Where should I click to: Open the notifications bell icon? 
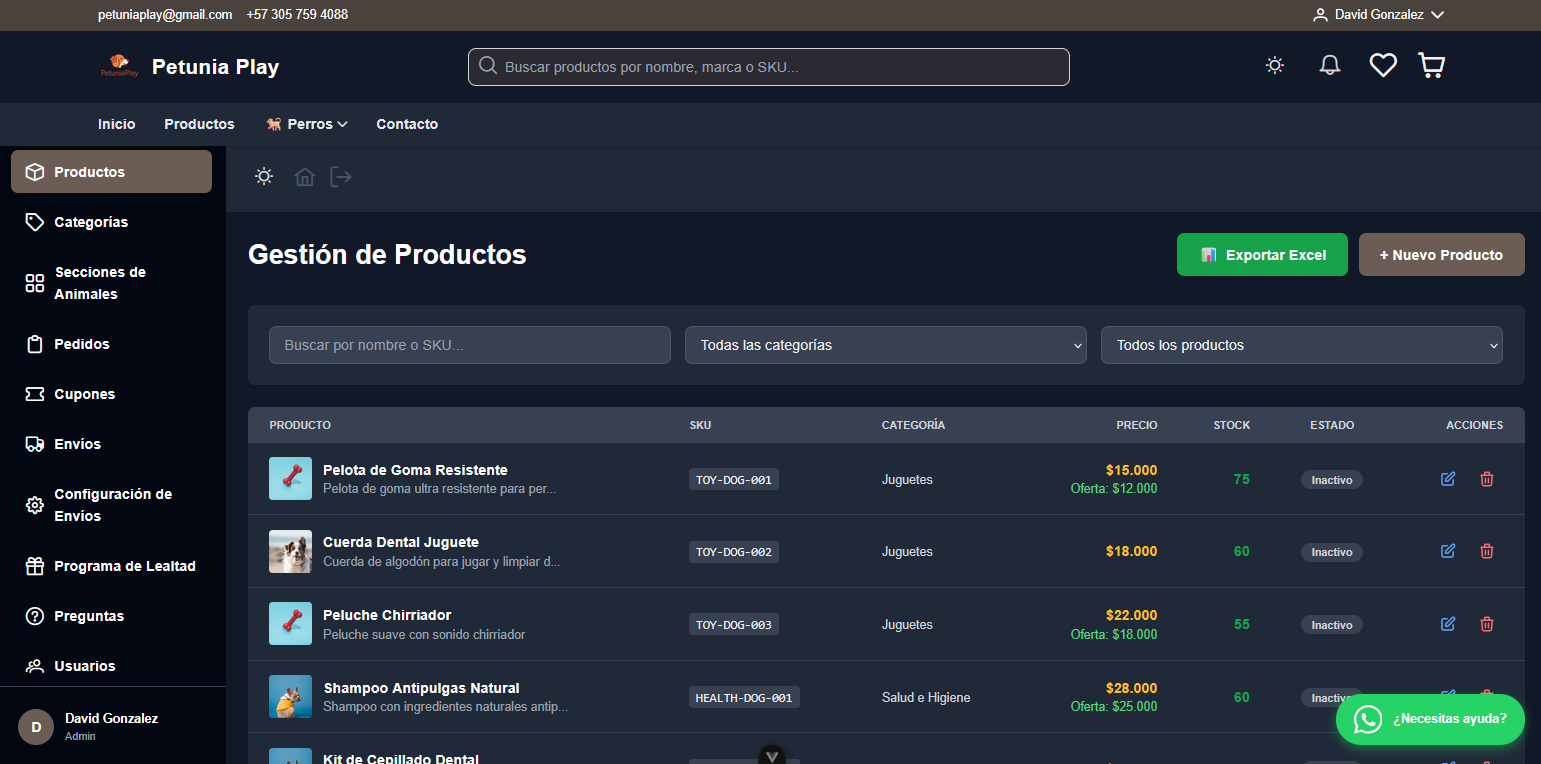point(1329,66)
